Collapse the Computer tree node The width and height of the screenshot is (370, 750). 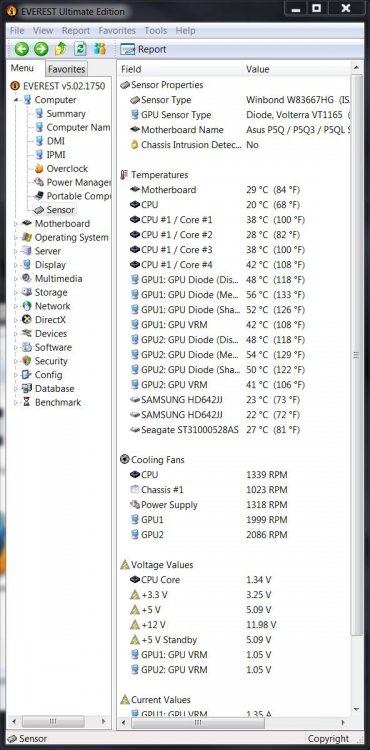(x=17, y=100)
